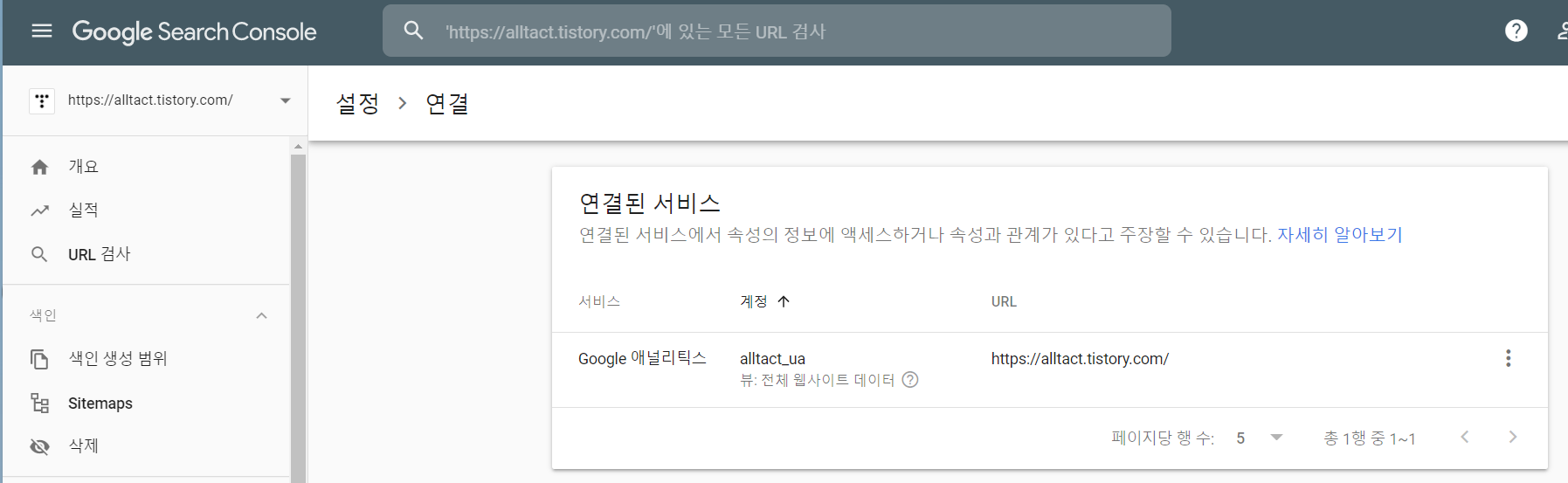Screen dimensions: 1568x483
Task: Click the 서비스 column header
Action: 599,301
